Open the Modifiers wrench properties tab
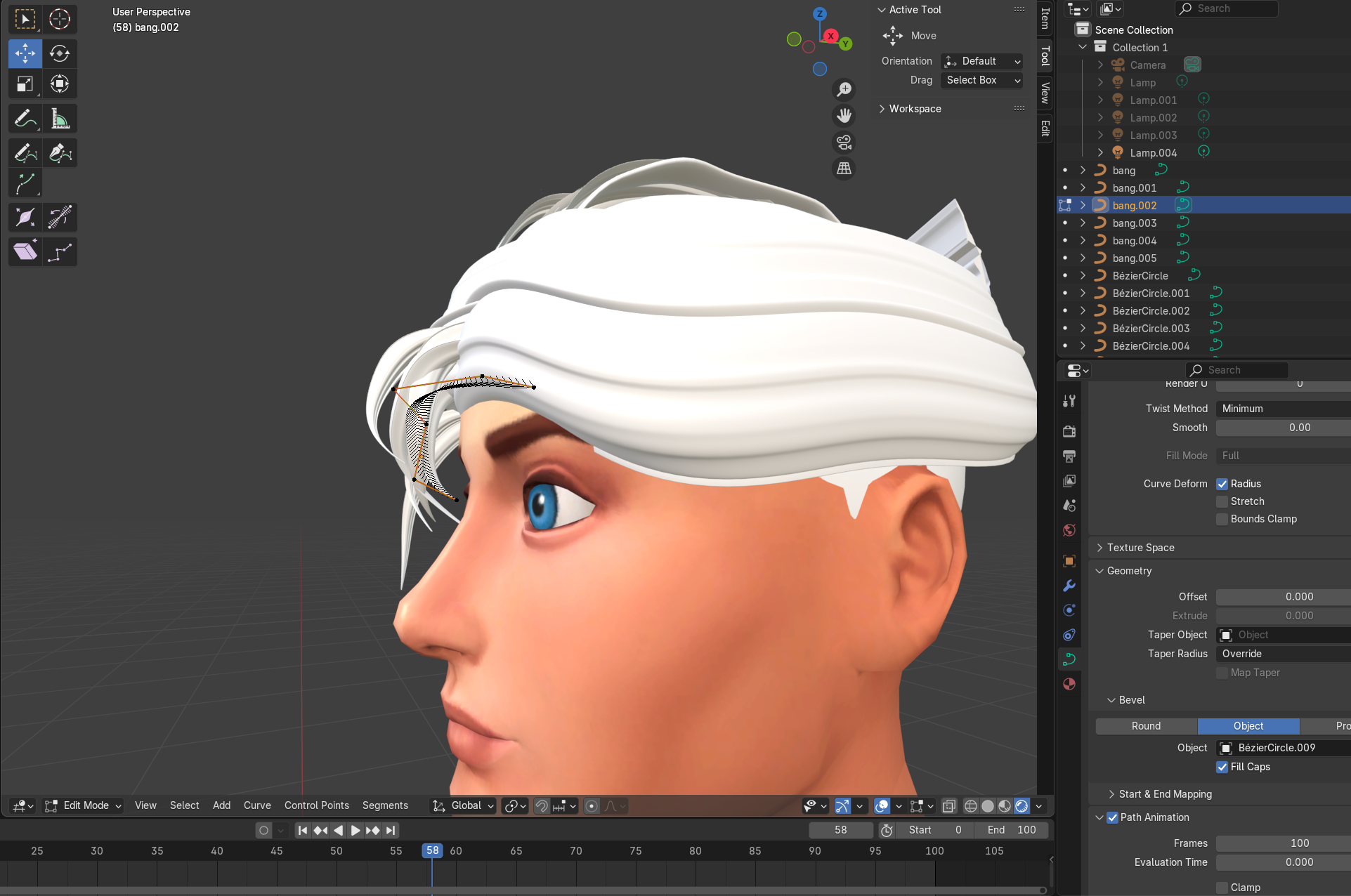The height and width of the screenshot is (896, 1351). coord(1069,586)
